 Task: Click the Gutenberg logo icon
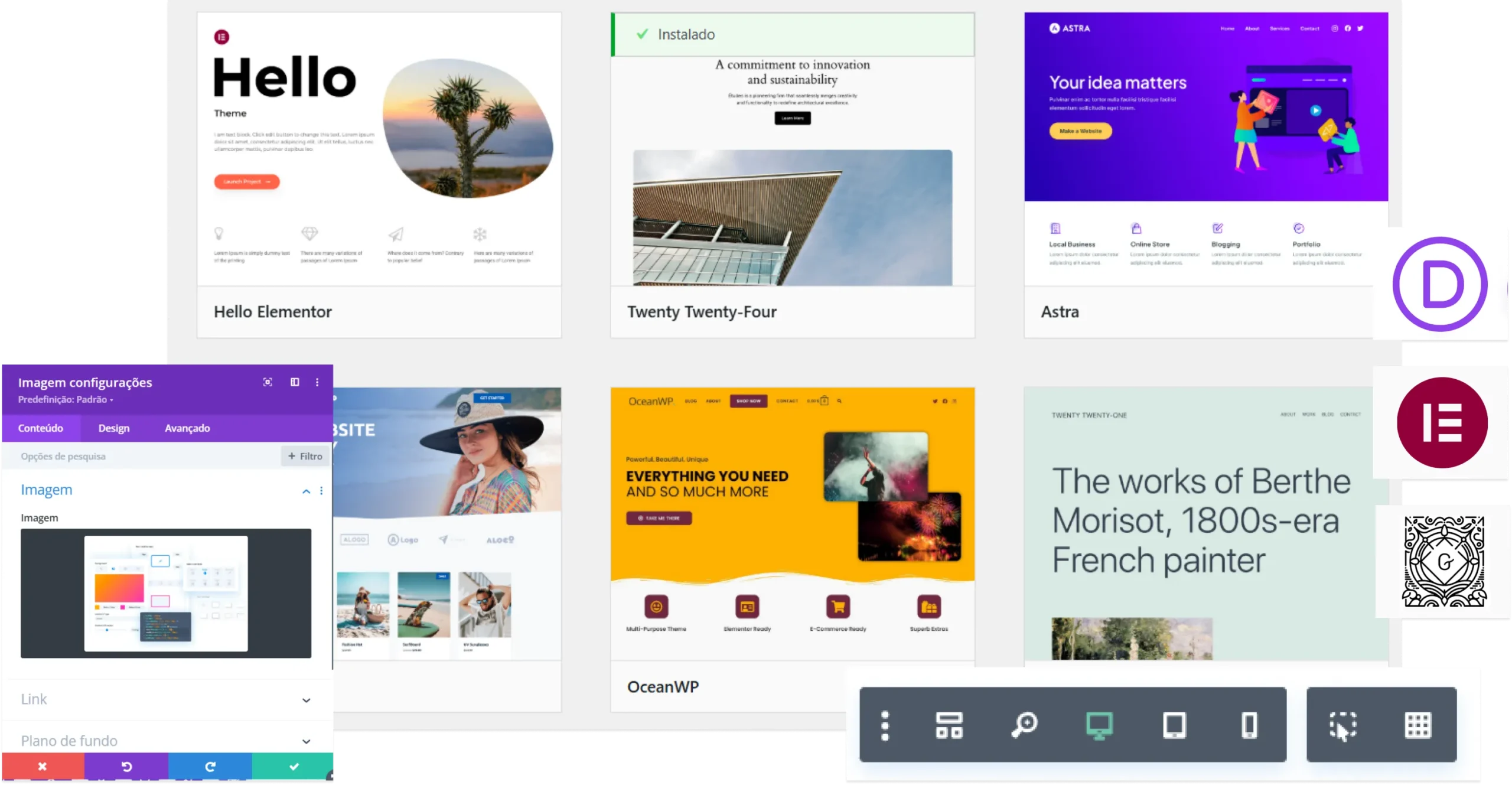[x=1444, y=561]
